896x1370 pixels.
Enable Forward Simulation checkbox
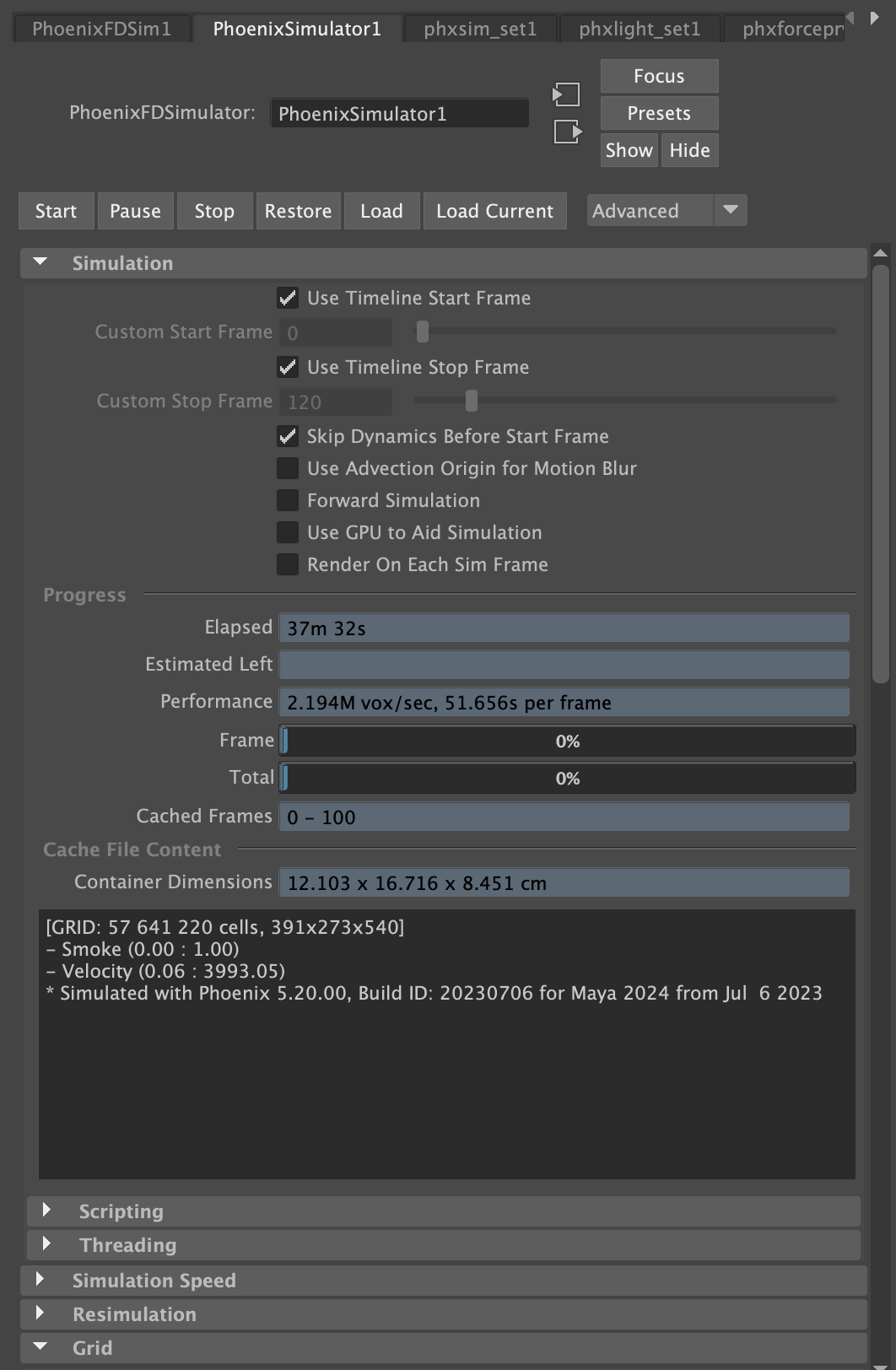(x=288, y=500)
